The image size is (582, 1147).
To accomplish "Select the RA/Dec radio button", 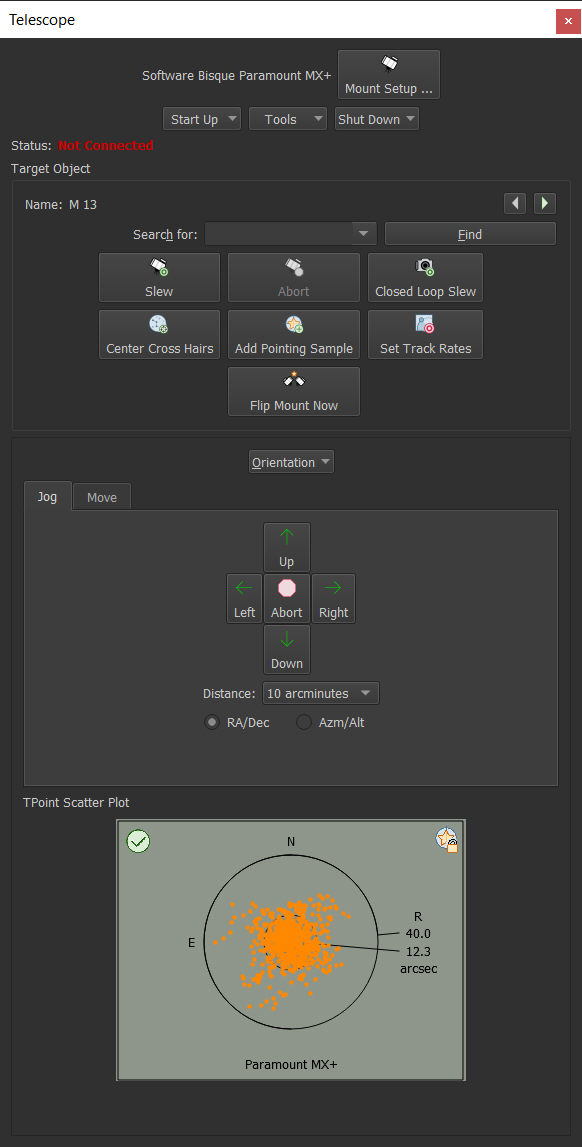I will pyautogui.click(x=212, y=723).
